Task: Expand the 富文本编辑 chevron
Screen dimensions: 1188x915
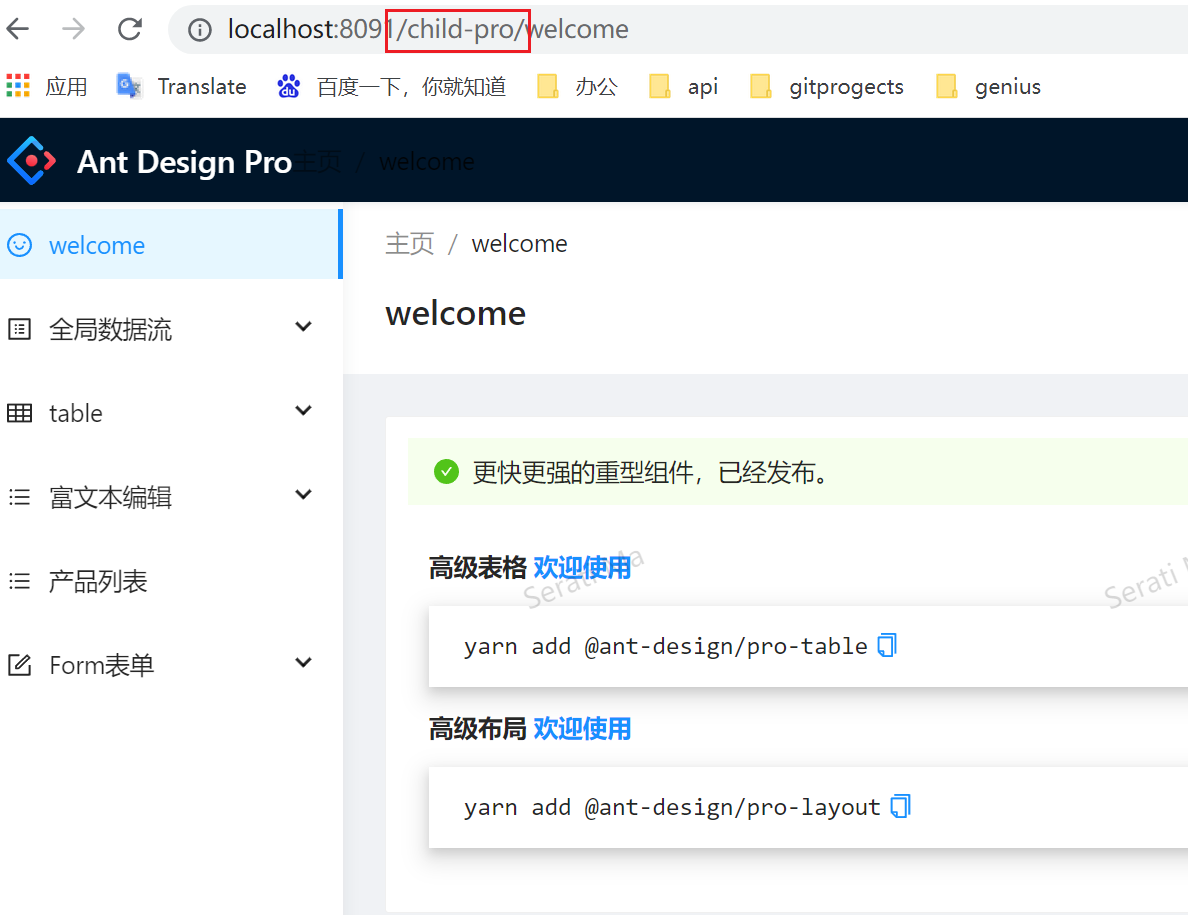Action: (x=304, y=495)
